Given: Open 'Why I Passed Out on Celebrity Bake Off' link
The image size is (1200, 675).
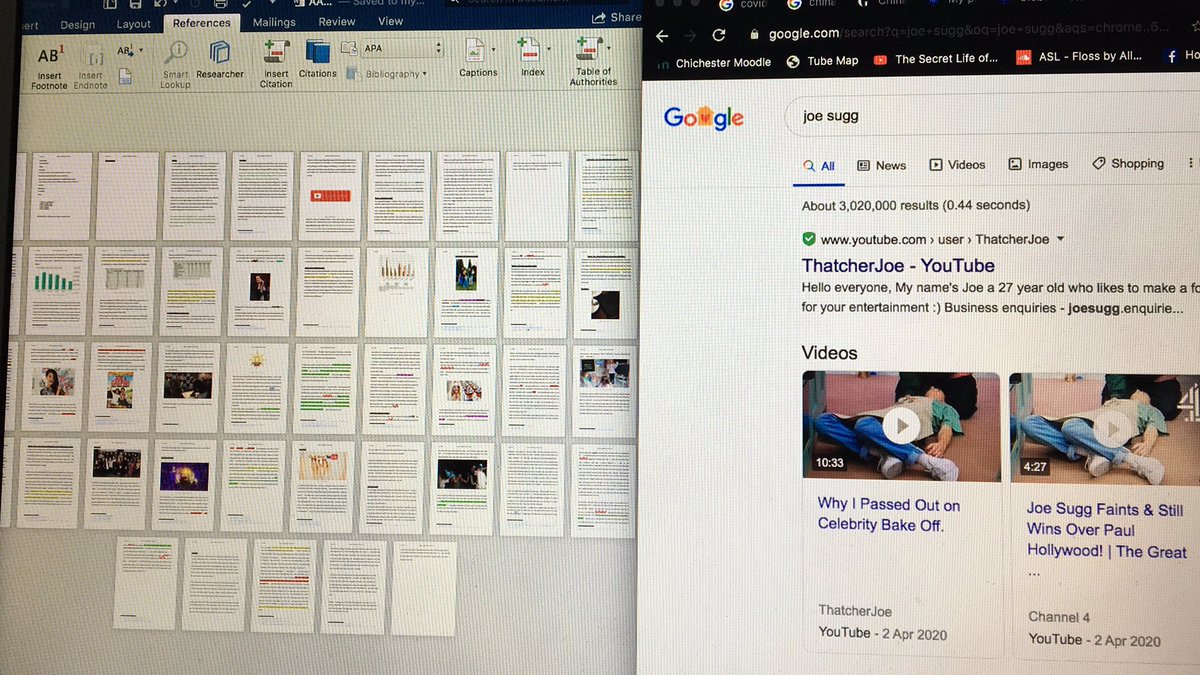Looking at the screenshot, I should 888,514.
